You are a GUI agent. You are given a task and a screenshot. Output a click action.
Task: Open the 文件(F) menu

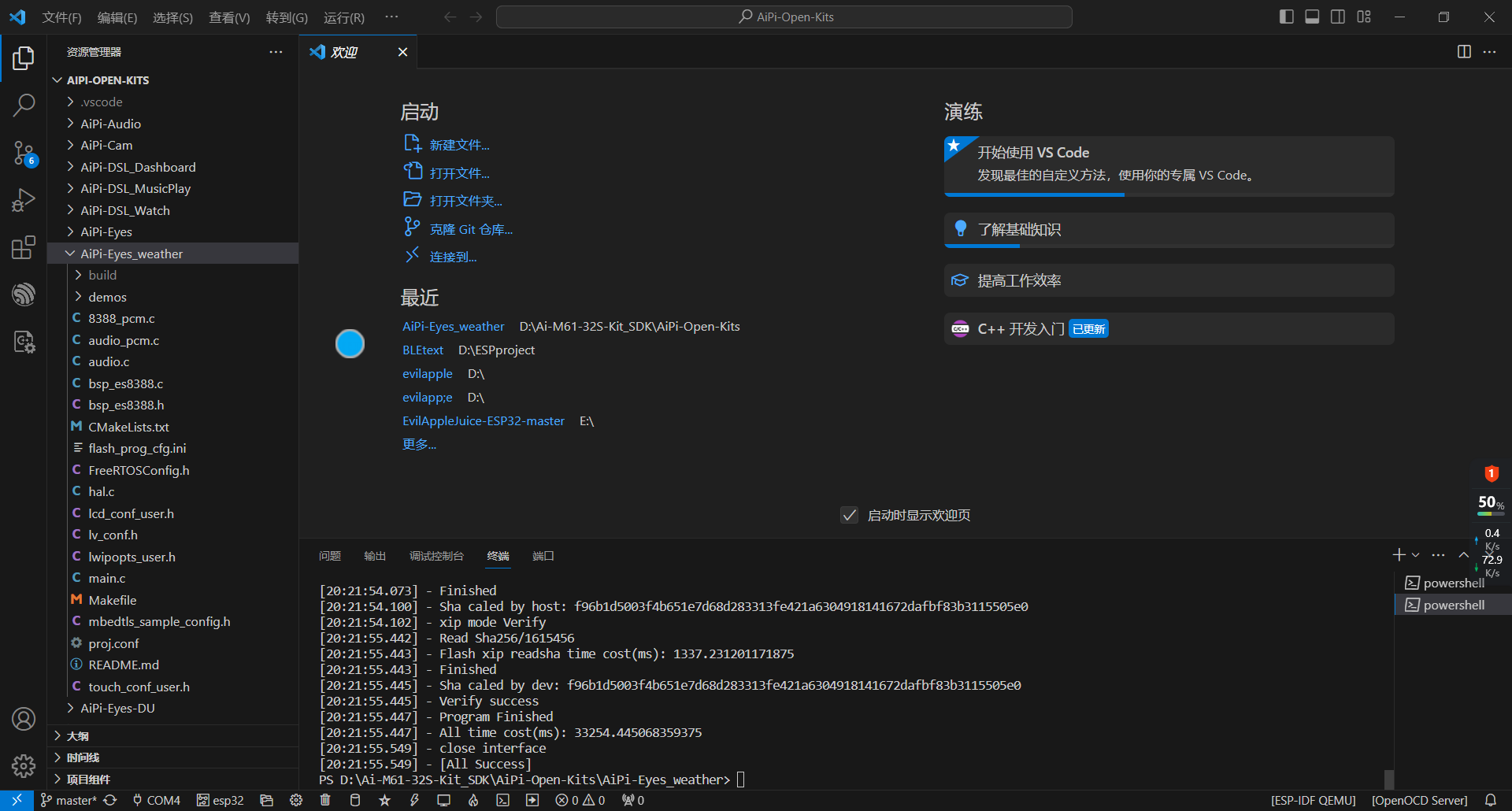tap(61, 17)
